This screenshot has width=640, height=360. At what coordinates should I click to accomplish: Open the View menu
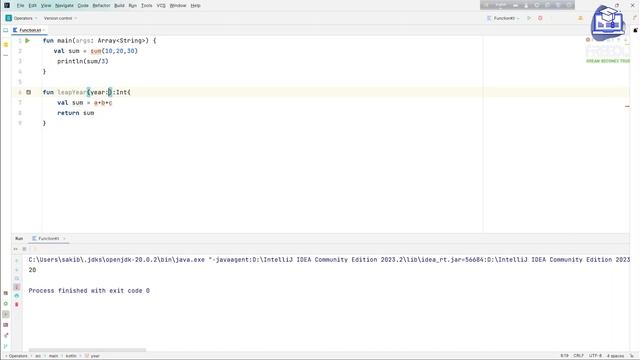coord(46,6)
